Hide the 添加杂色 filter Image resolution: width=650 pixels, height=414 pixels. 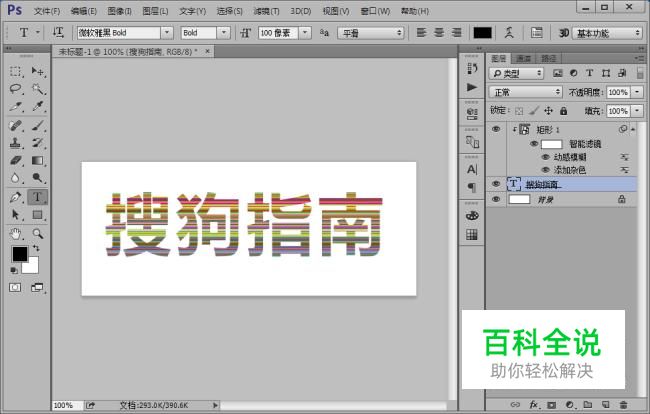click(546, 170)
